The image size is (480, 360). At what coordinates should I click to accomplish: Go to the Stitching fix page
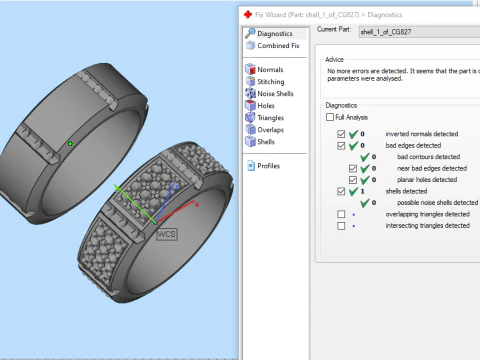click(271, 81)
